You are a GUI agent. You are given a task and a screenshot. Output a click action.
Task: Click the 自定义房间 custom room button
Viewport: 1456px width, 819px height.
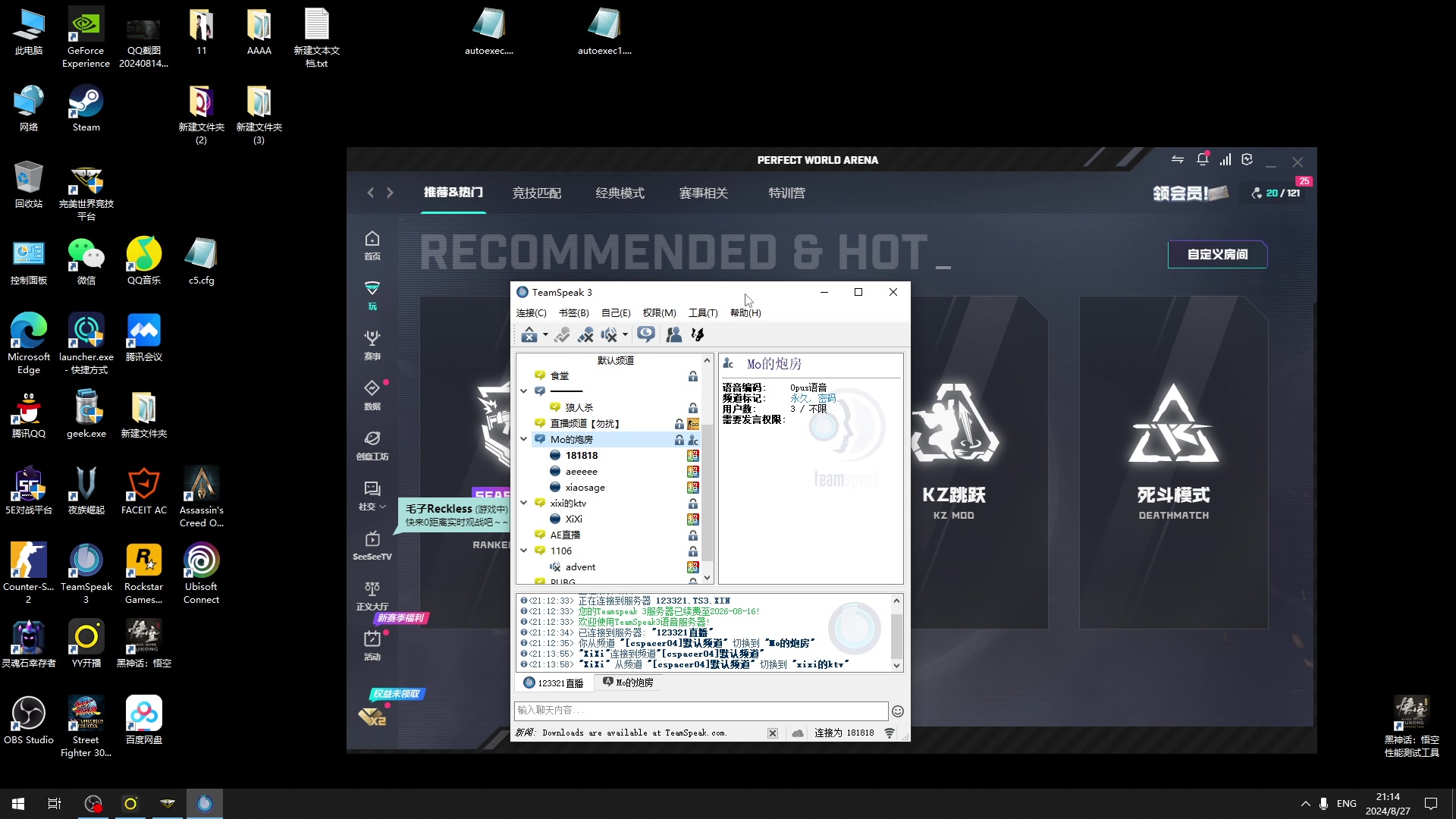point(1217,254)
